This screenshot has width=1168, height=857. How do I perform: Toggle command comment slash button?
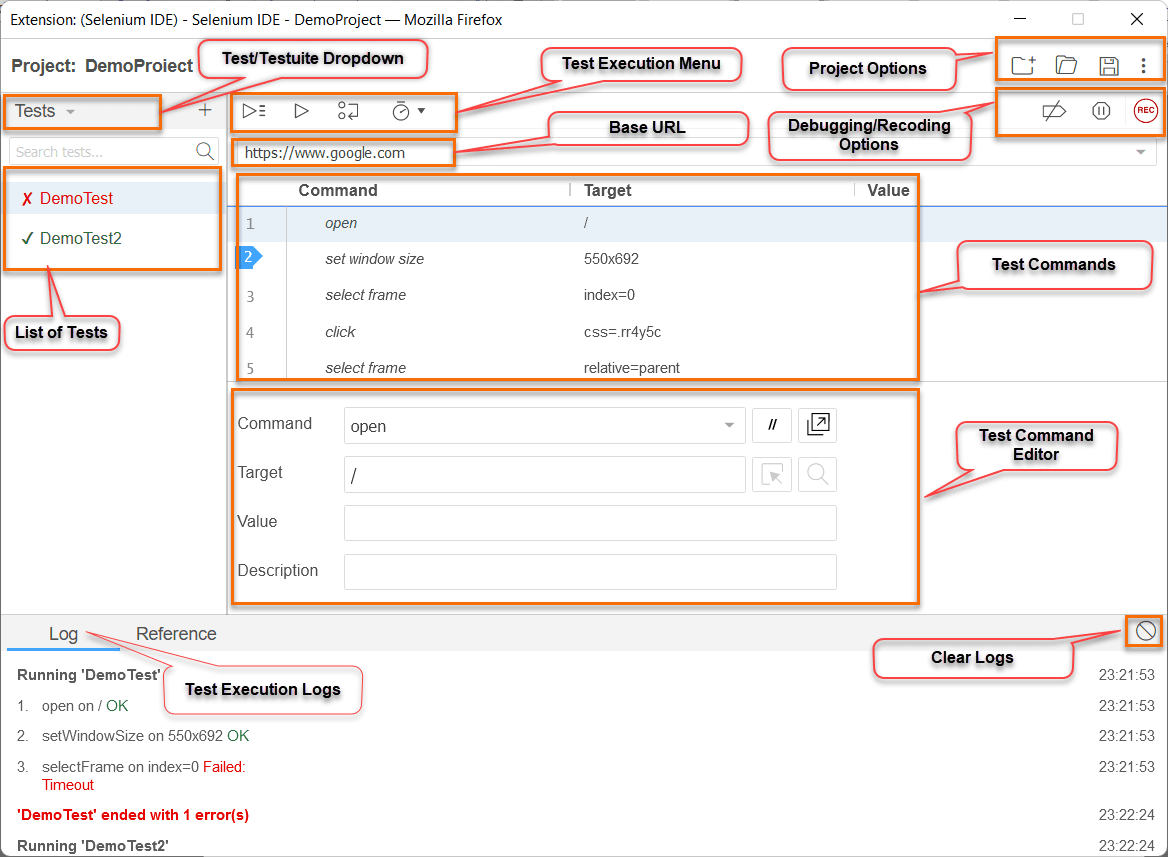(x=772, y=425)
